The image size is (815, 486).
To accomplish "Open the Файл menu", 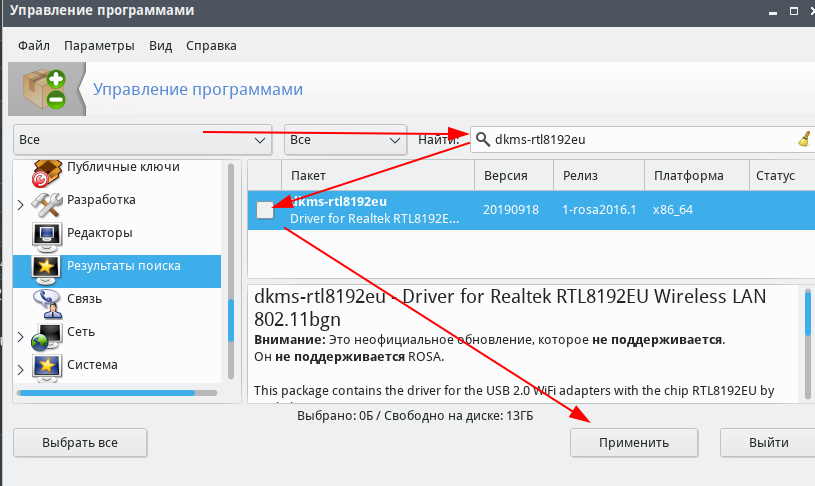I will pos(34,46).
